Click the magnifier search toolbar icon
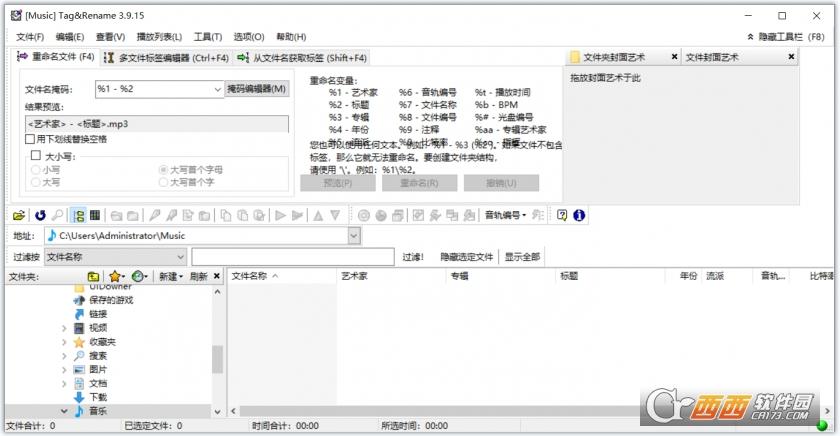This screenshot has width=840, height=436. 57,215
